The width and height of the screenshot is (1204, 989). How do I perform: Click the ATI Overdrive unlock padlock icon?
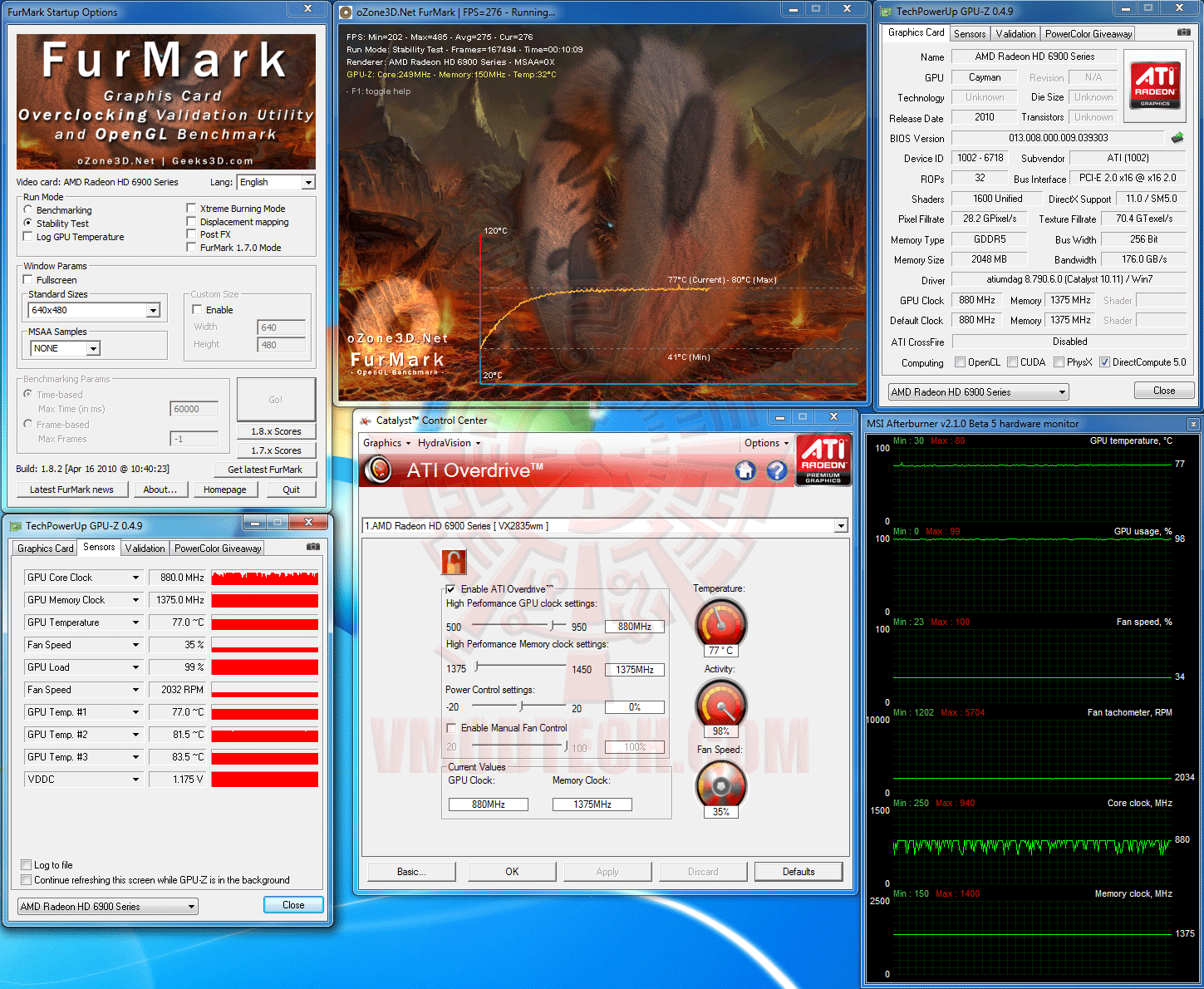(x=454, y=562)
